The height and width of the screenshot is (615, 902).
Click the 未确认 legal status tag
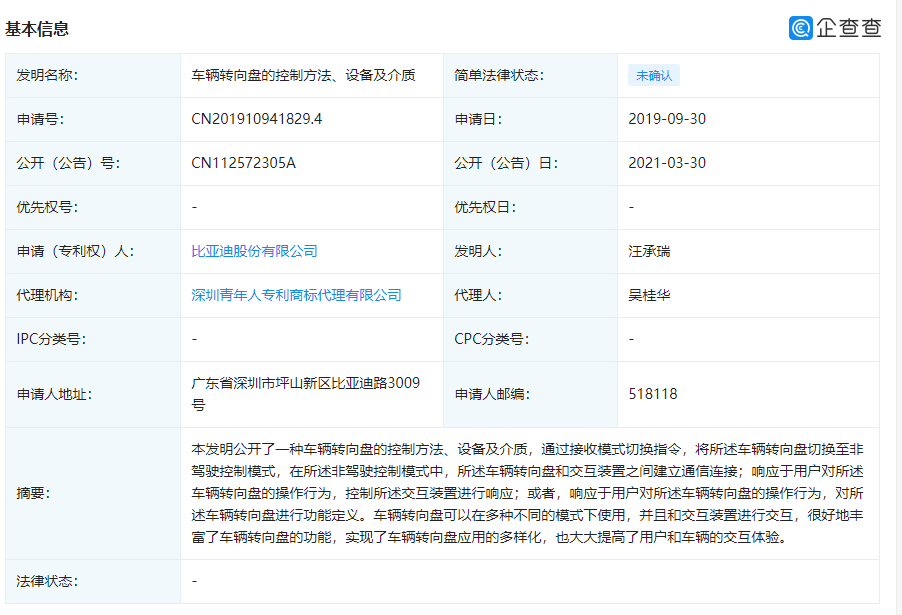click(x=654, y=75)
